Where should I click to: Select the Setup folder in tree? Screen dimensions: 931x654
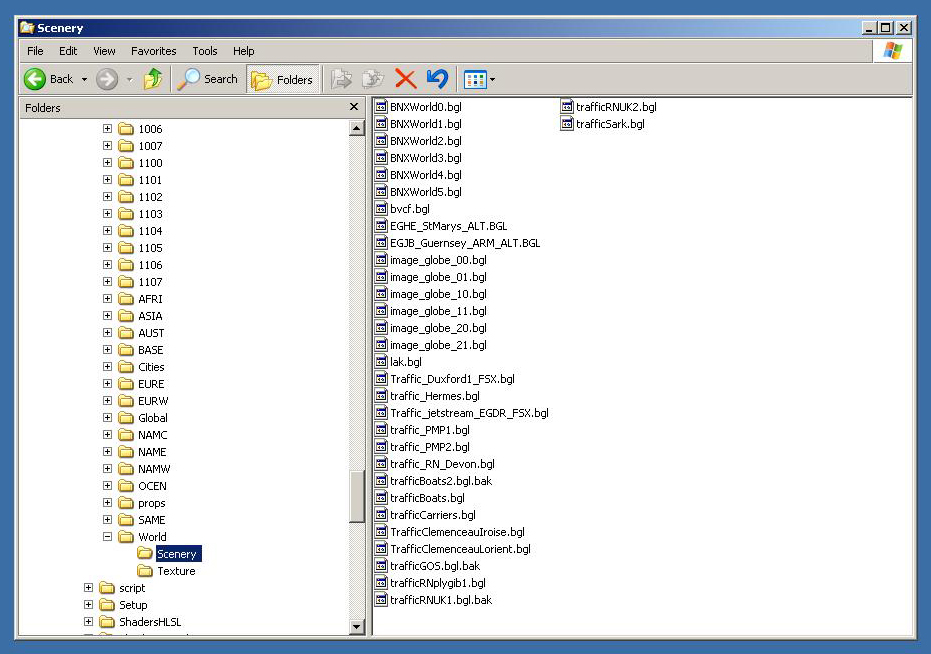(133, 605)
